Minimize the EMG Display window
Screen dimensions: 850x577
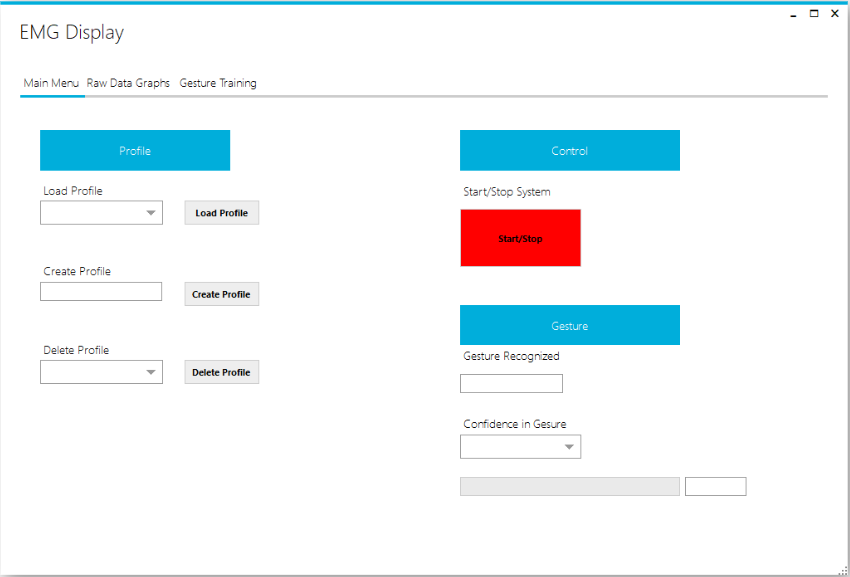pos(793,14)
